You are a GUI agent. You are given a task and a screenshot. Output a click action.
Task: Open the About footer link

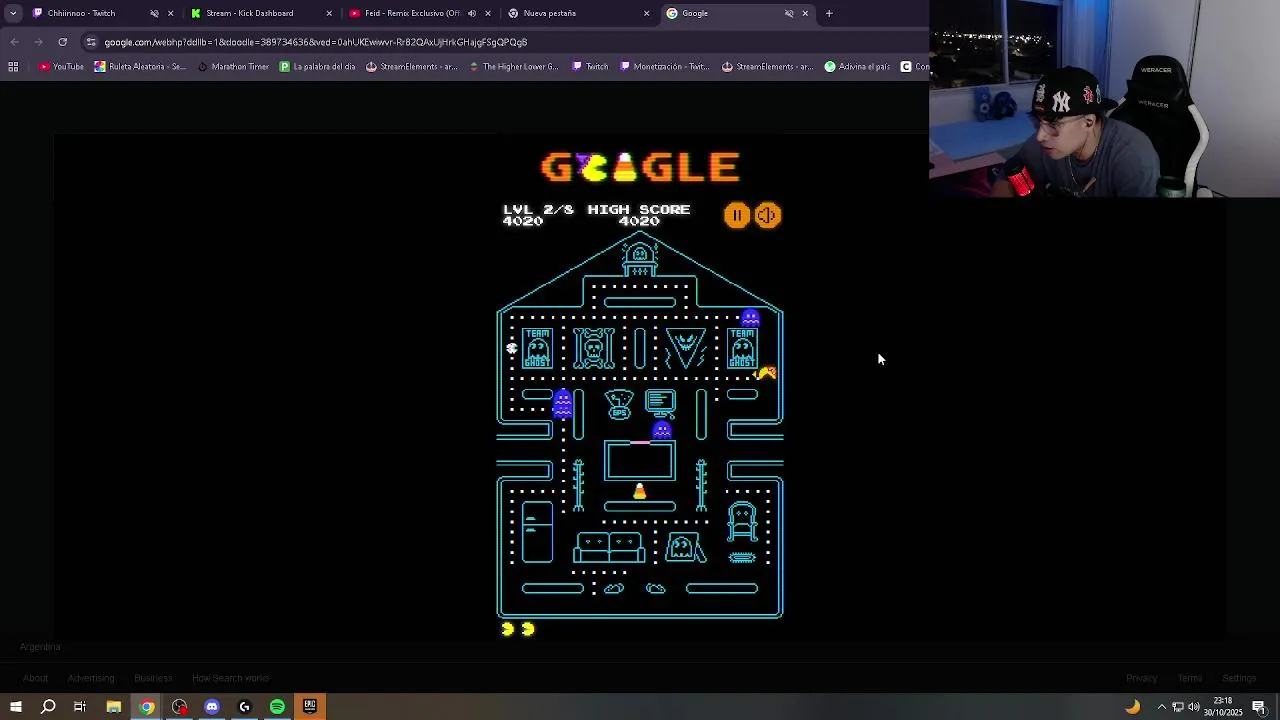click(35, 678)
